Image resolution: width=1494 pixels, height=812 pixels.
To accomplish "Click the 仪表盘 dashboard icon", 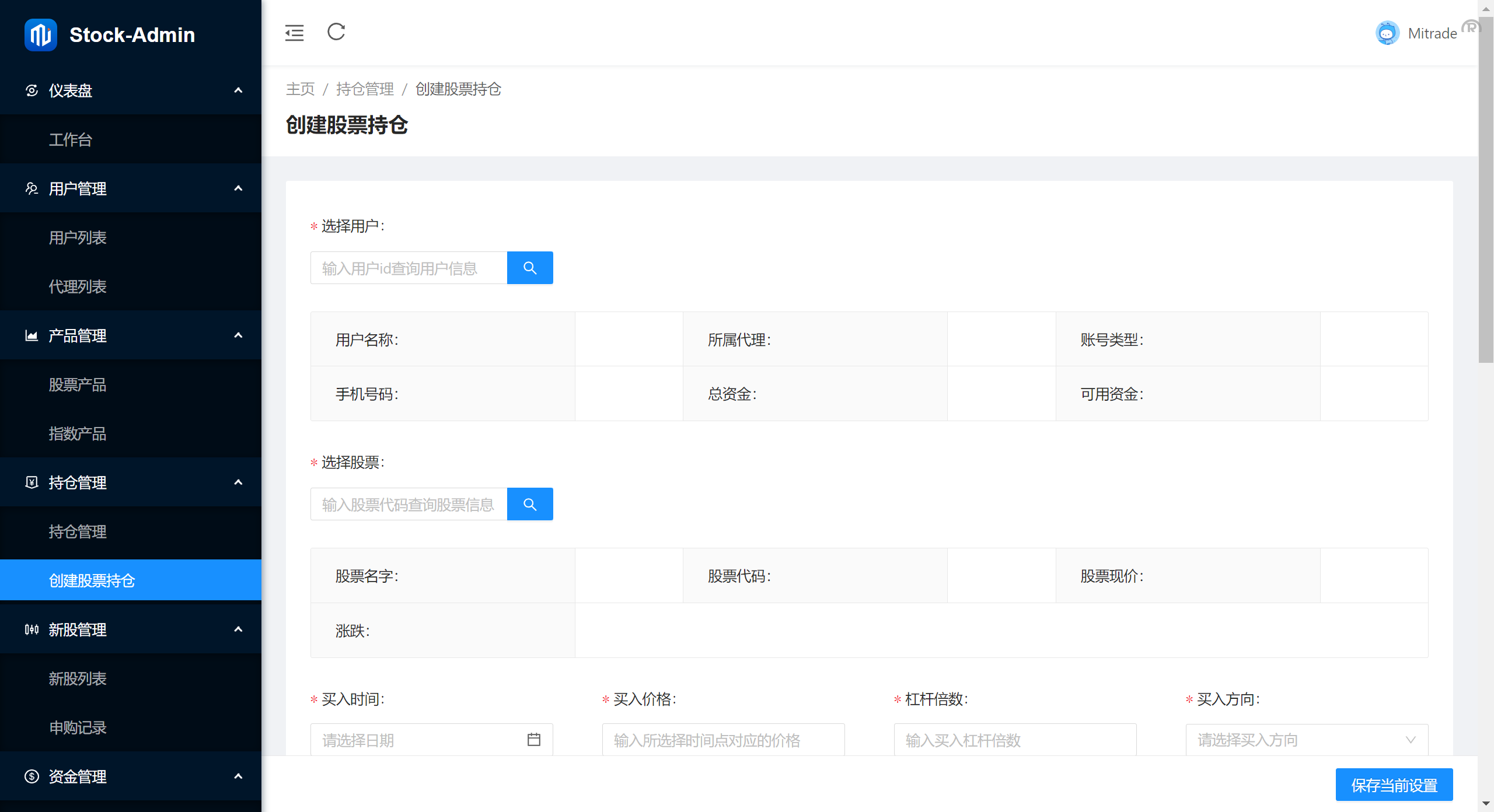I will [x=32, y=90].
